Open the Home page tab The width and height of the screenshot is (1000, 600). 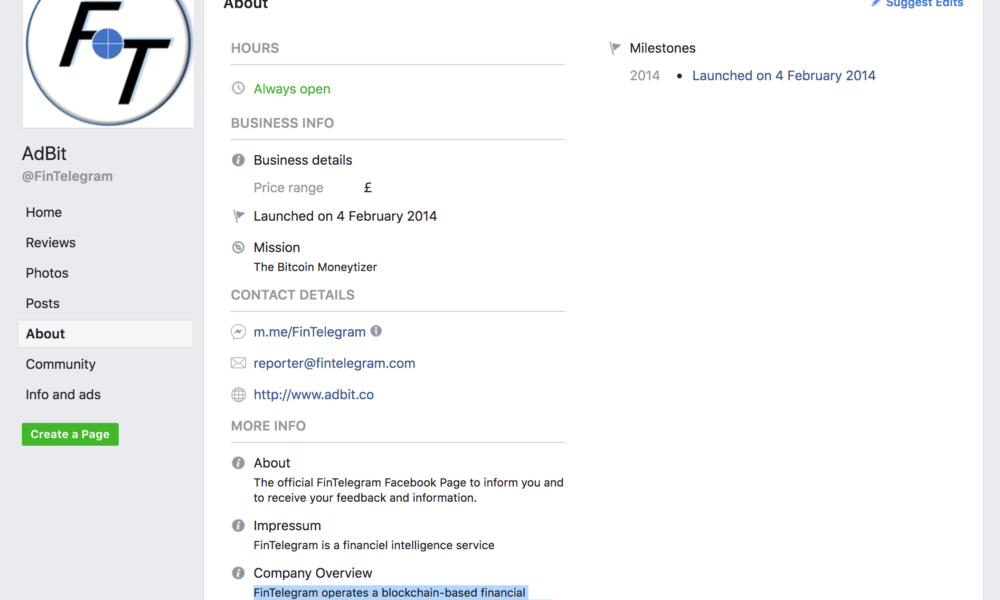click(44, 212)
